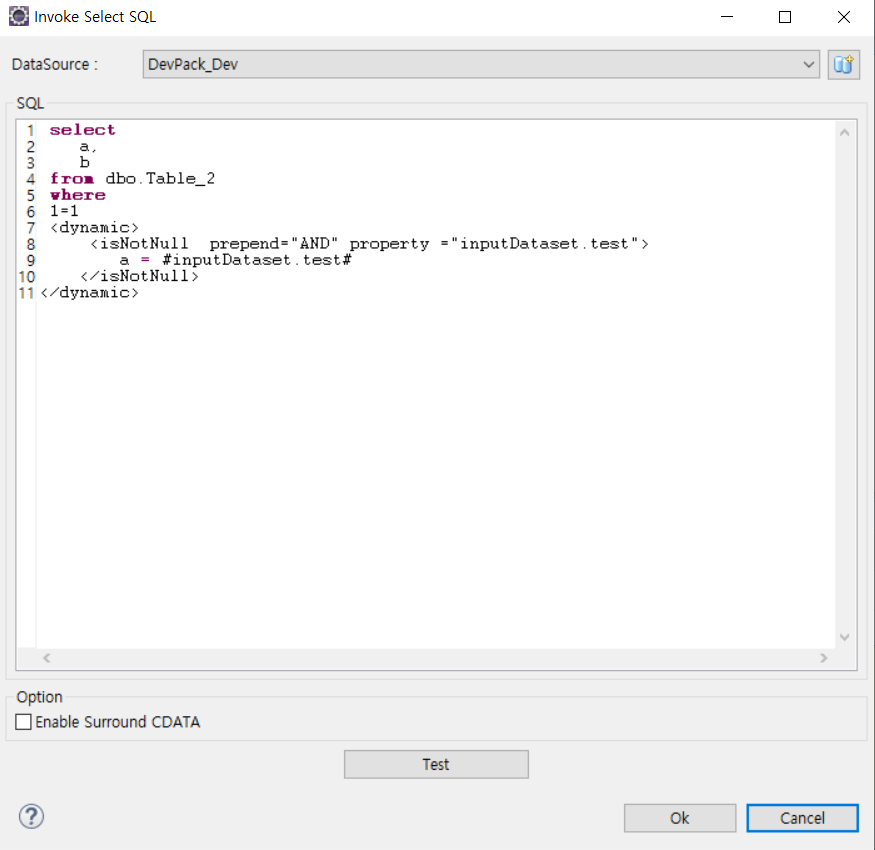Click the Cancel button
The width and height of the screenshot is (875, 850).
pos(802,818)
